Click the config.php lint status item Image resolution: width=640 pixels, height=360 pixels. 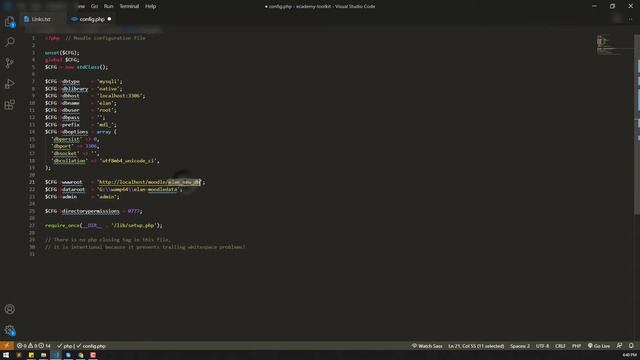91,346
